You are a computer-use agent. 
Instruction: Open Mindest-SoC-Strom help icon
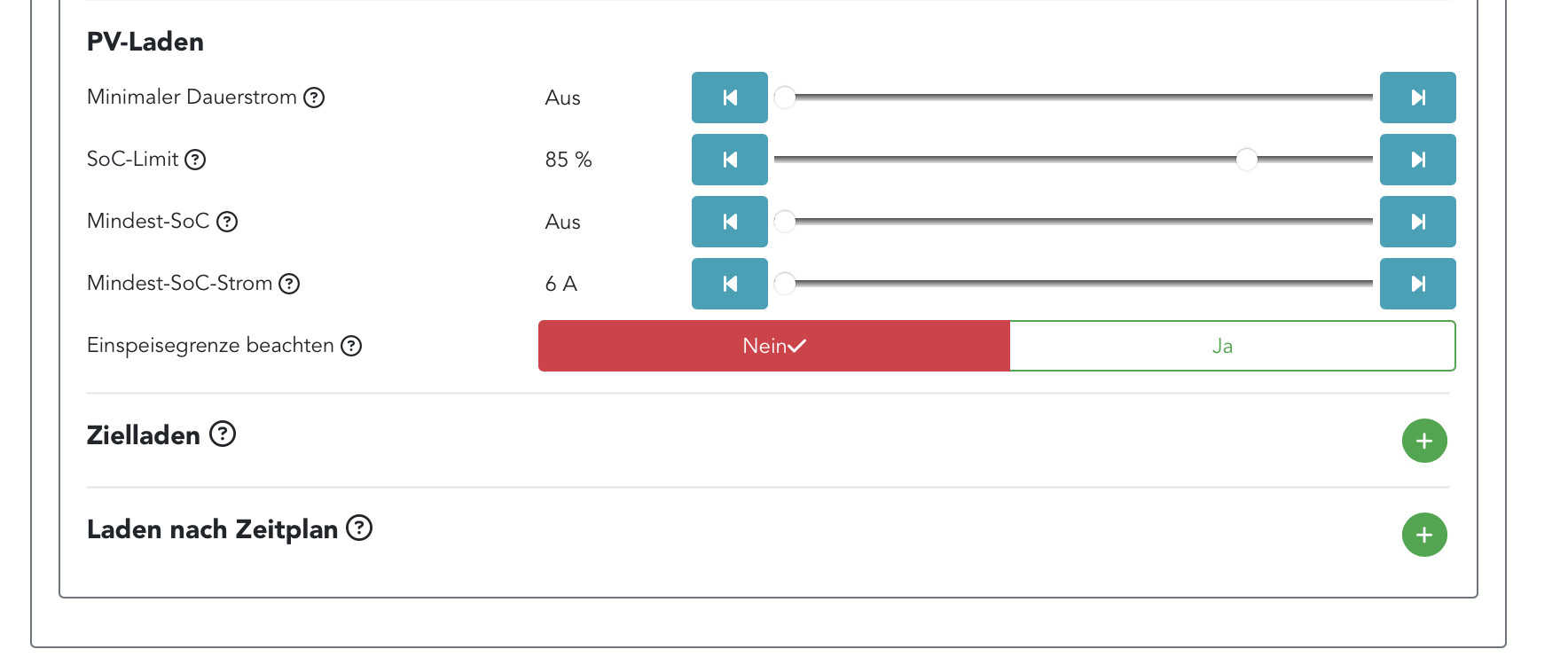(289, 284)
